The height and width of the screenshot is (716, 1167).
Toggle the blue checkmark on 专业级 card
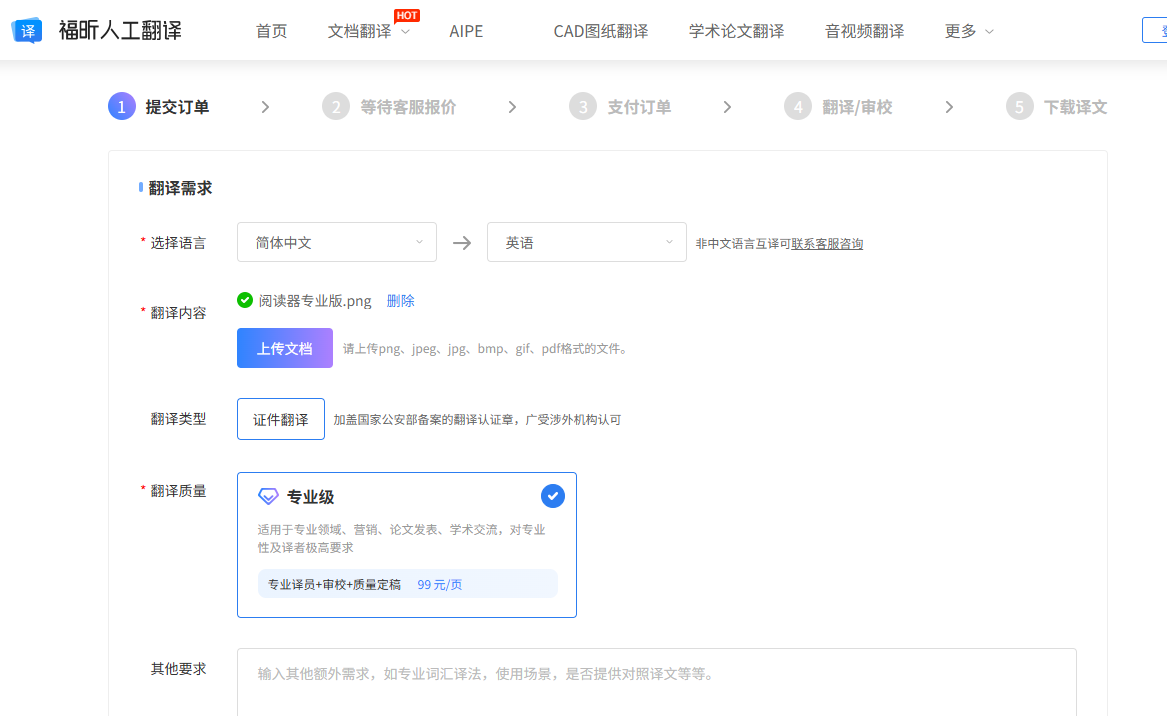coord(552,496)
